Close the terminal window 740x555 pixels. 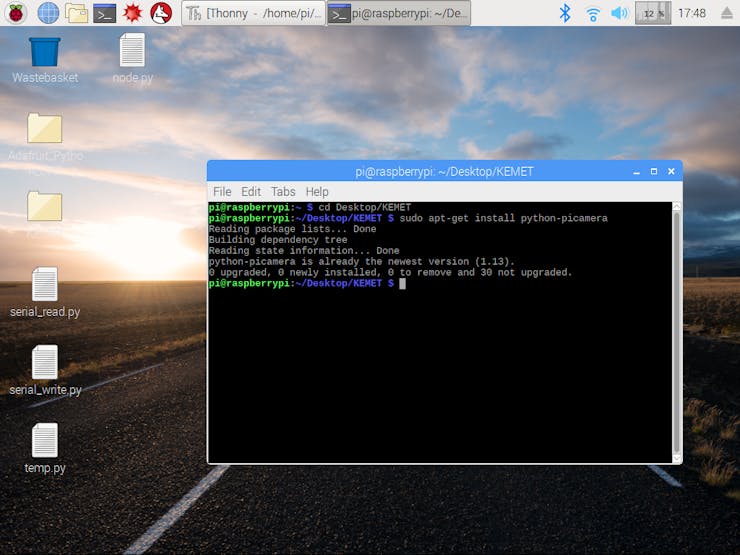pos(671,171)
